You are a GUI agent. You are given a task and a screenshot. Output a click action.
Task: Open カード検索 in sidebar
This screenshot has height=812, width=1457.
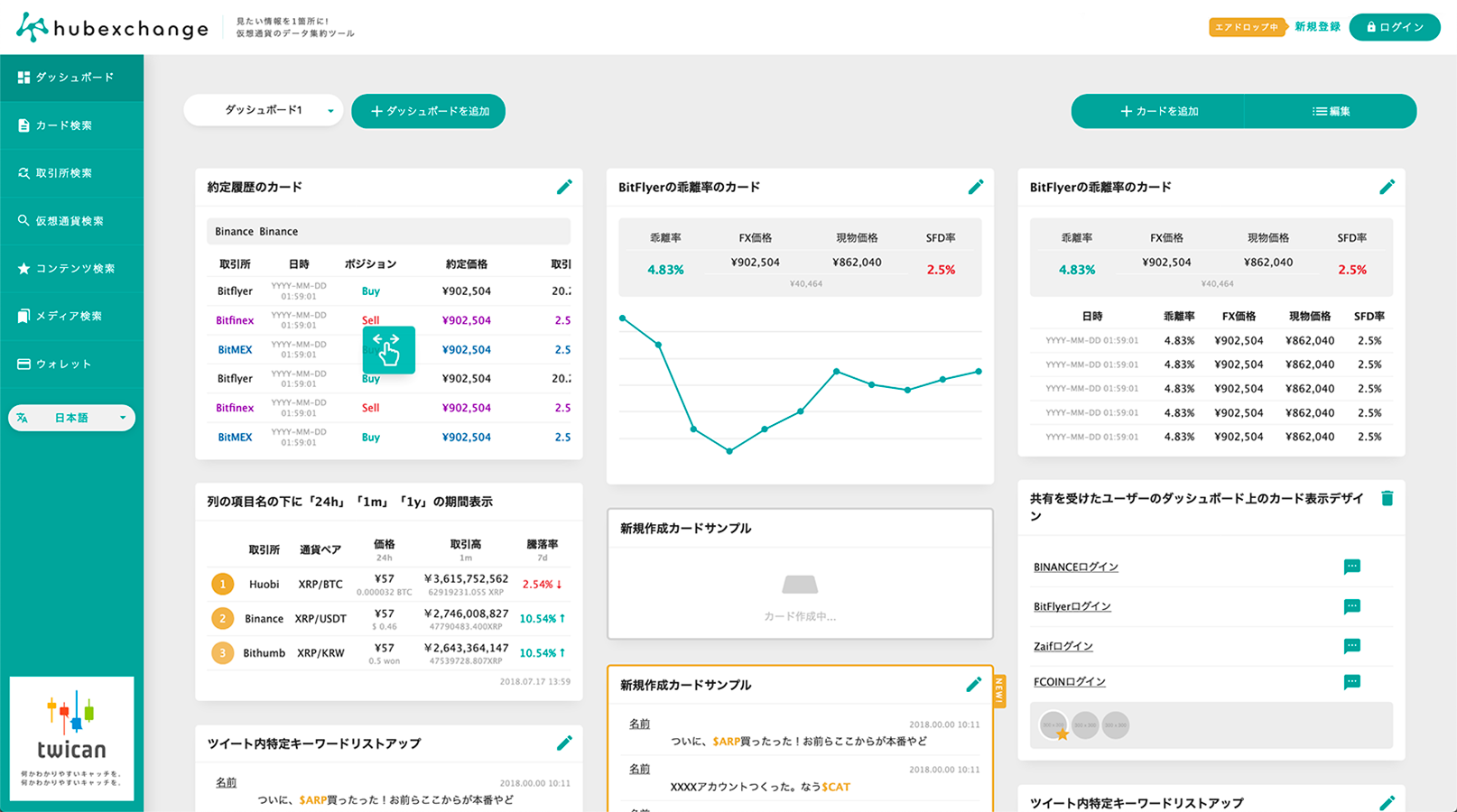pyautogui.click(x=71, y=125)
